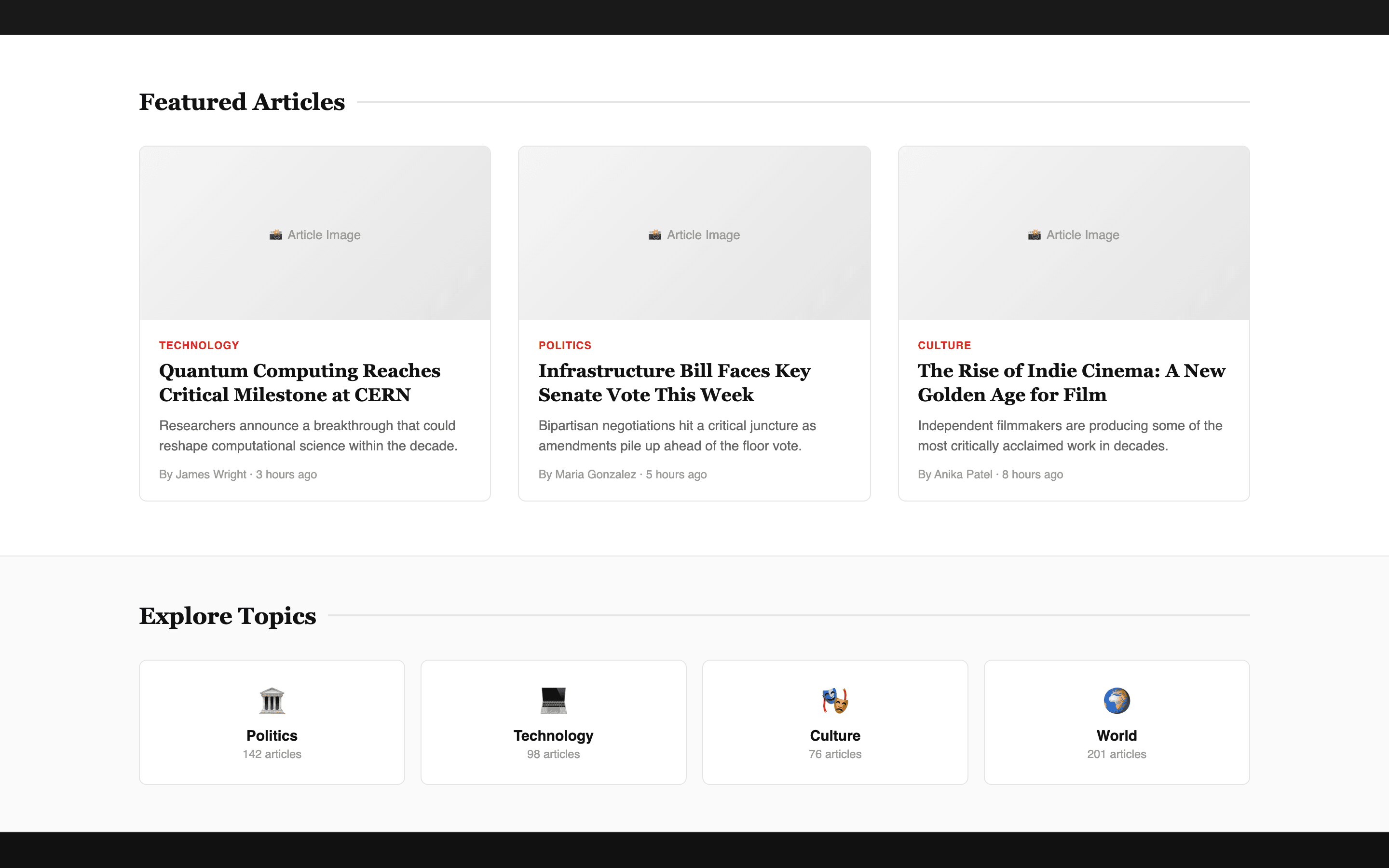Open the Infrastructure Bill Faces Key Senate Vote article
This screenshot has height=868, width=1389.
tap(674, 383)
